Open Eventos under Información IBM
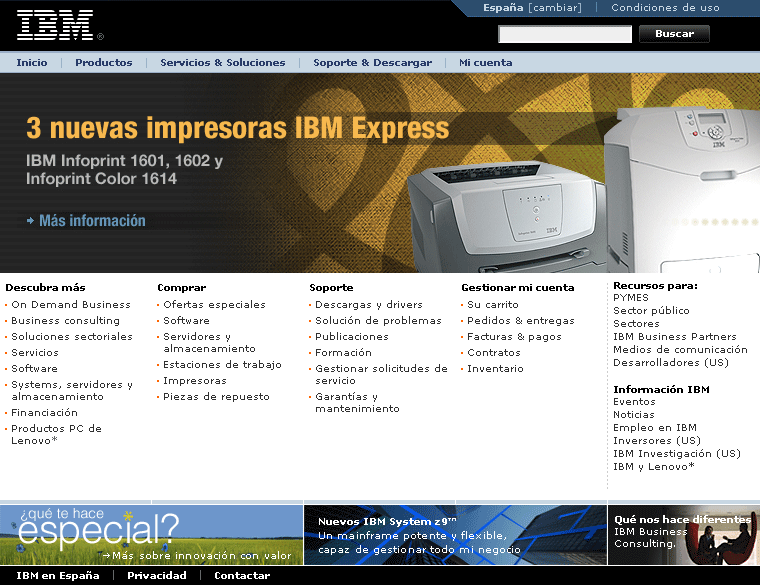 pos(634,401)
